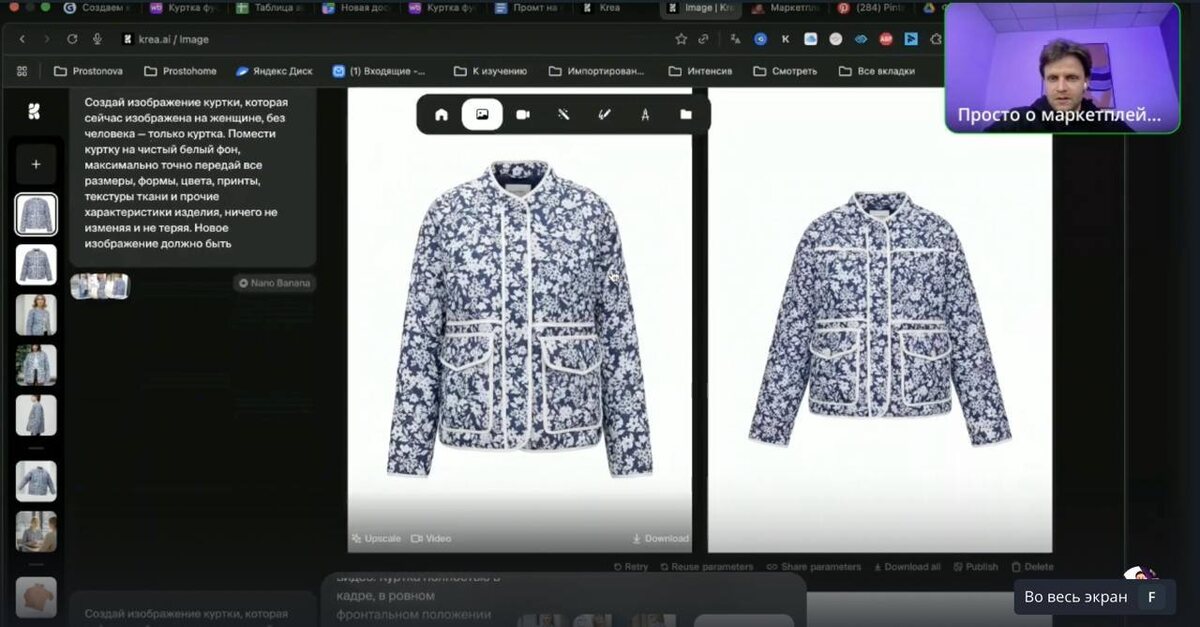Reload the krea.ai page
This screenshot has width=1200, height=627.
(x=72, y=39)
